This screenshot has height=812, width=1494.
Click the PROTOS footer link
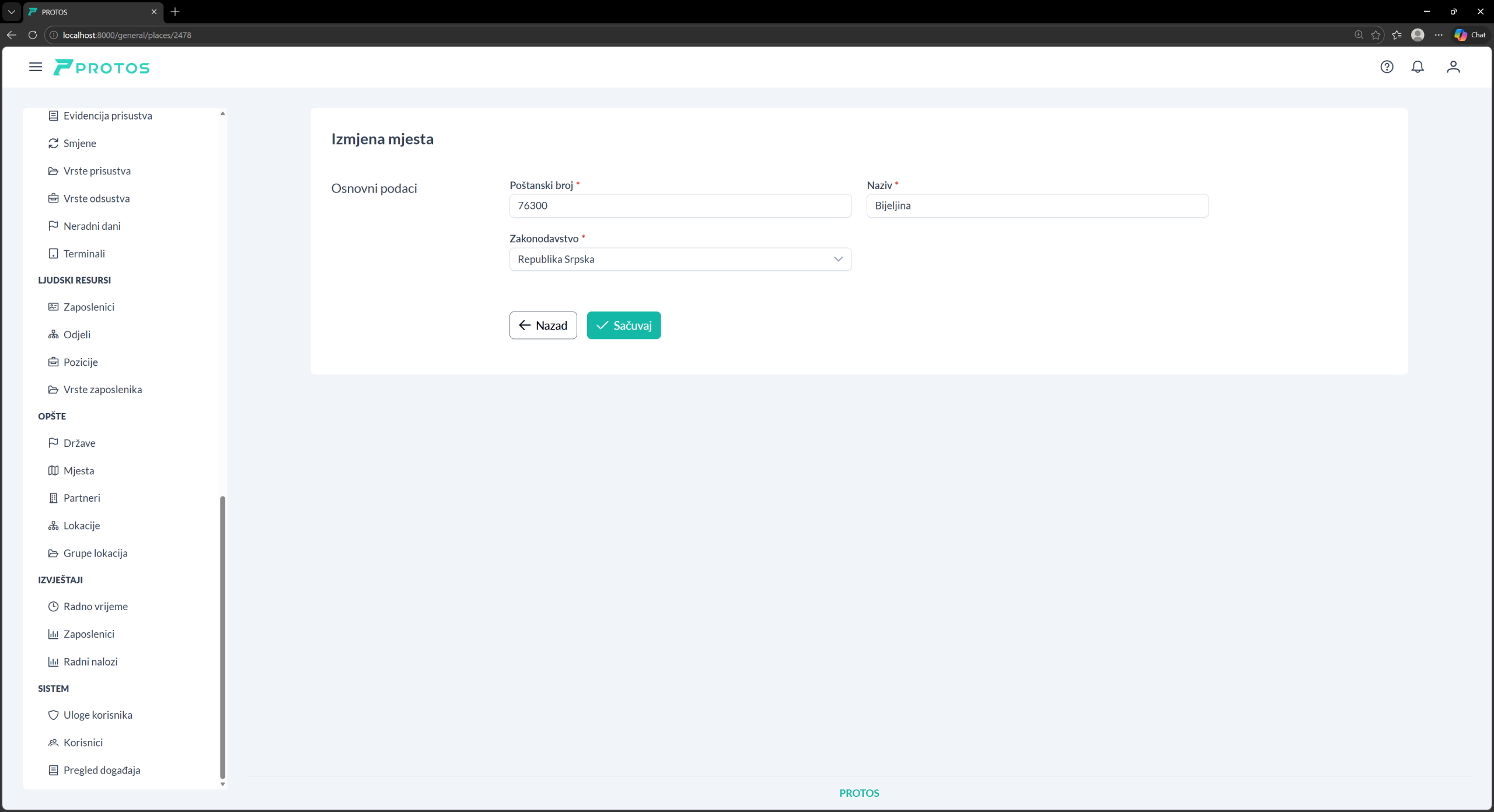858,793
